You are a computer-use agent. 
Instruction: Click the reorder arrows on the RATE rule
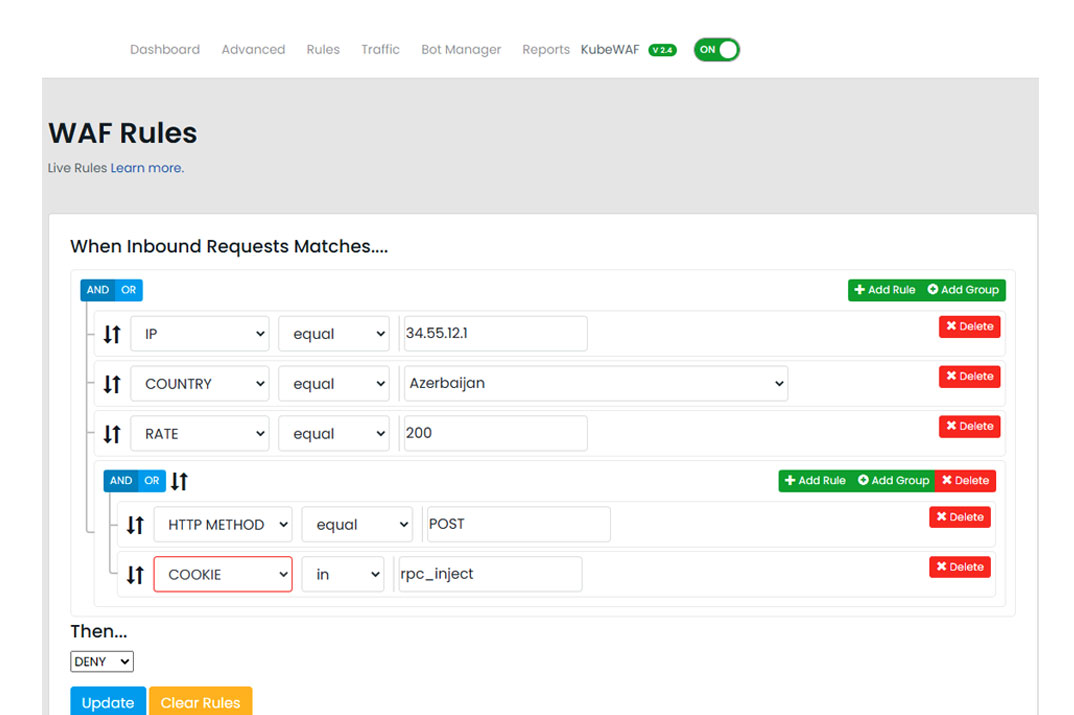(x=111, y=434)
